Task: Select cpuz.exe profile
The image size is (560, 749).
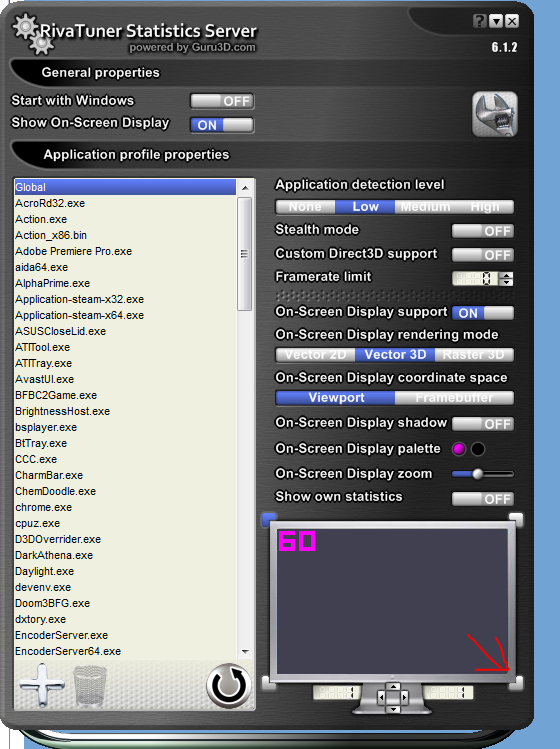Action: (x=125, y=523)
